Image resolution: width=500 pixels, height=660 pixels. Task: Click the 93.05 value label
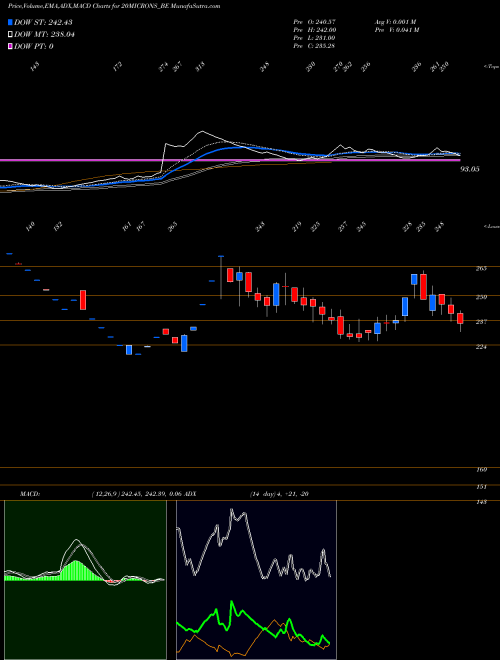pos(470,169)
